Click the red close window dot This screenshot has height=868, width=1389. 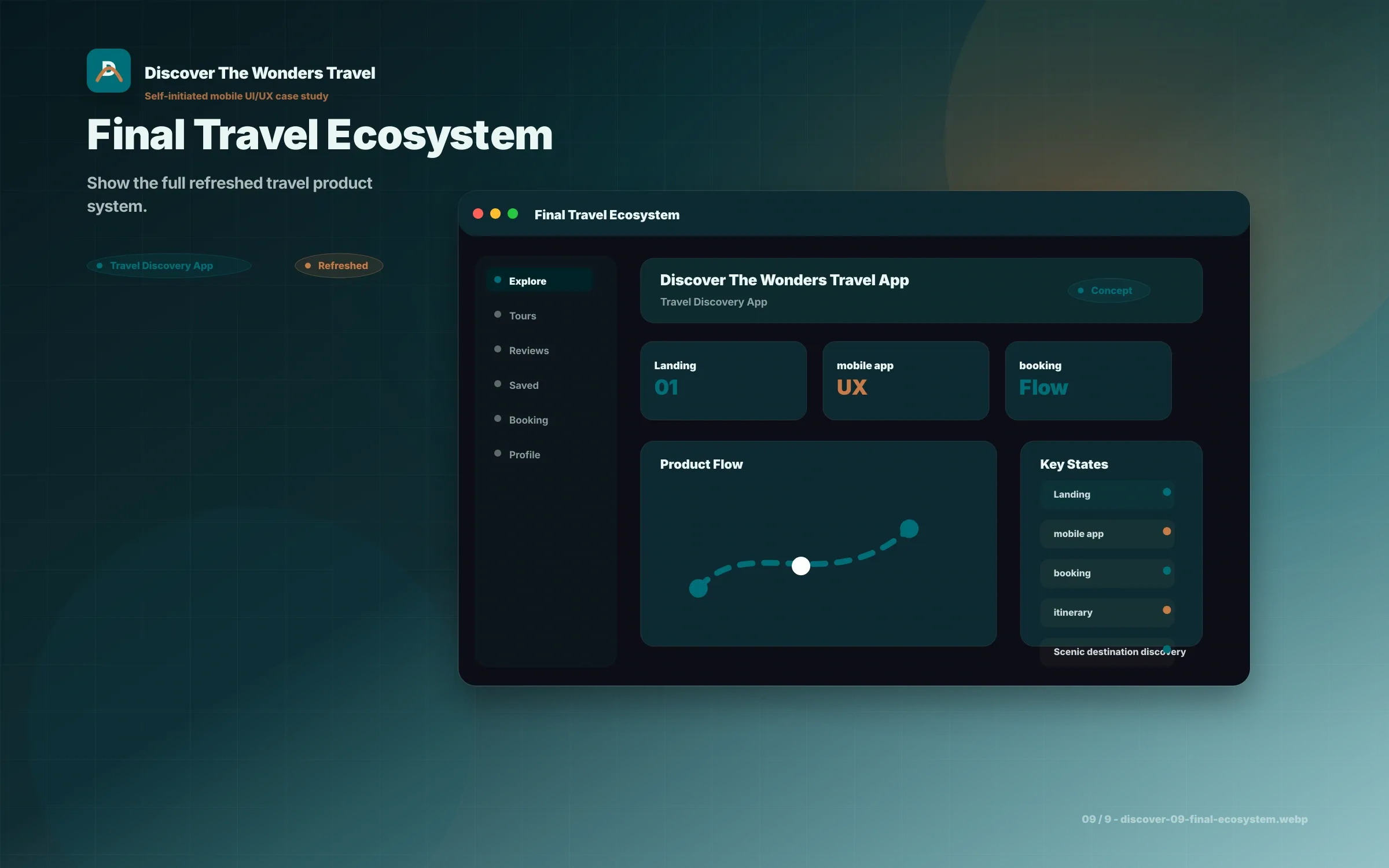point(478,214)
